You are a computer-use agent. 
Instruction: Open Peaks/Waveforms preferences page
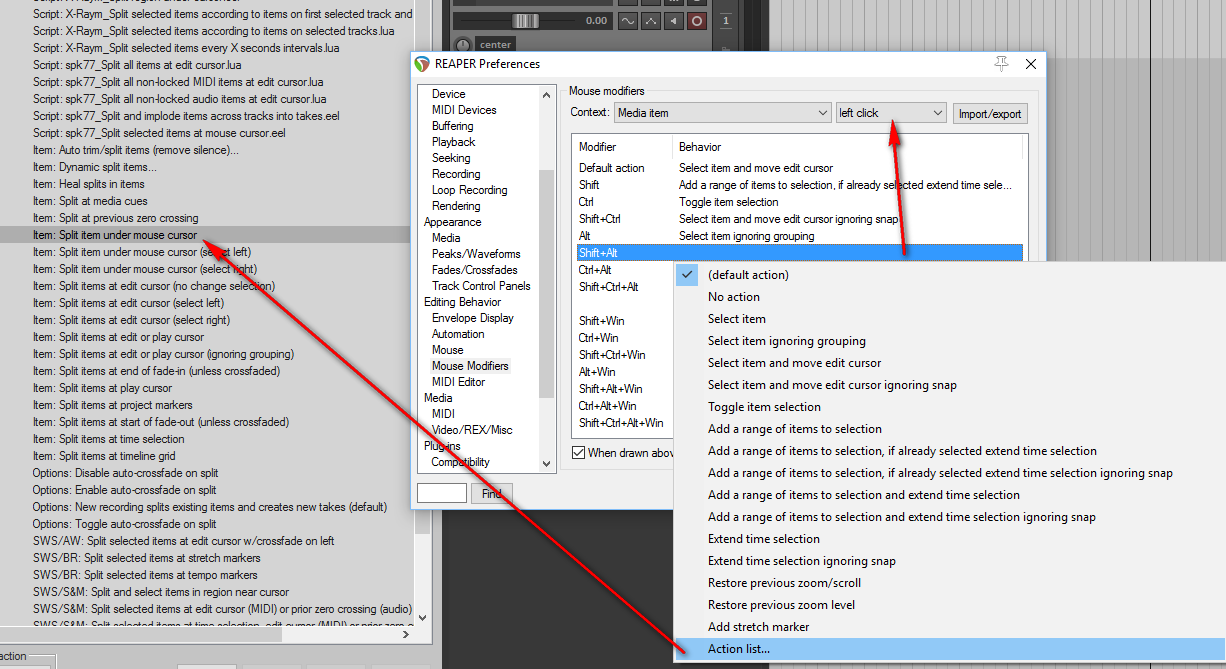pyautogui.click(x=476, y=254)
